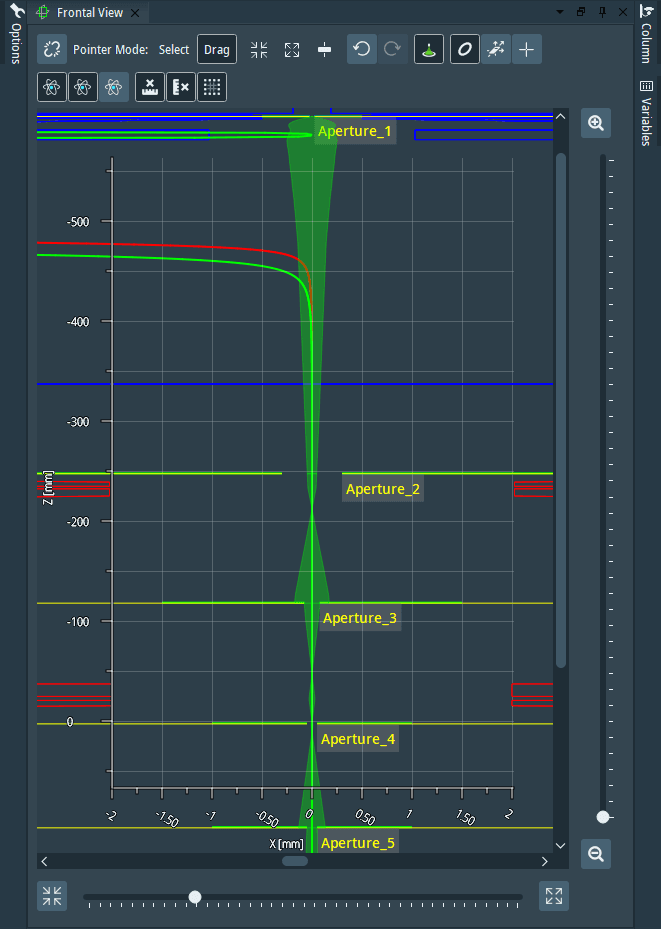This screenshot has width=661, height=929.
Task: Open the Options side panel
Action: coord(16,36)
